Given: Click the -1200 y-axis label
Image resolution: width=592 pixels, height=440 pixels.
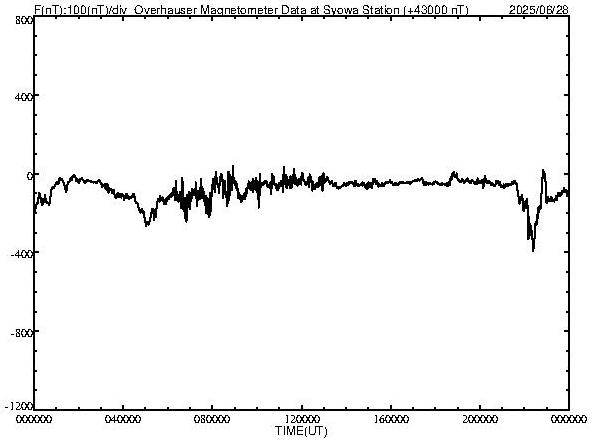Looking at the screenshot, I should click(x=19, y=406).
